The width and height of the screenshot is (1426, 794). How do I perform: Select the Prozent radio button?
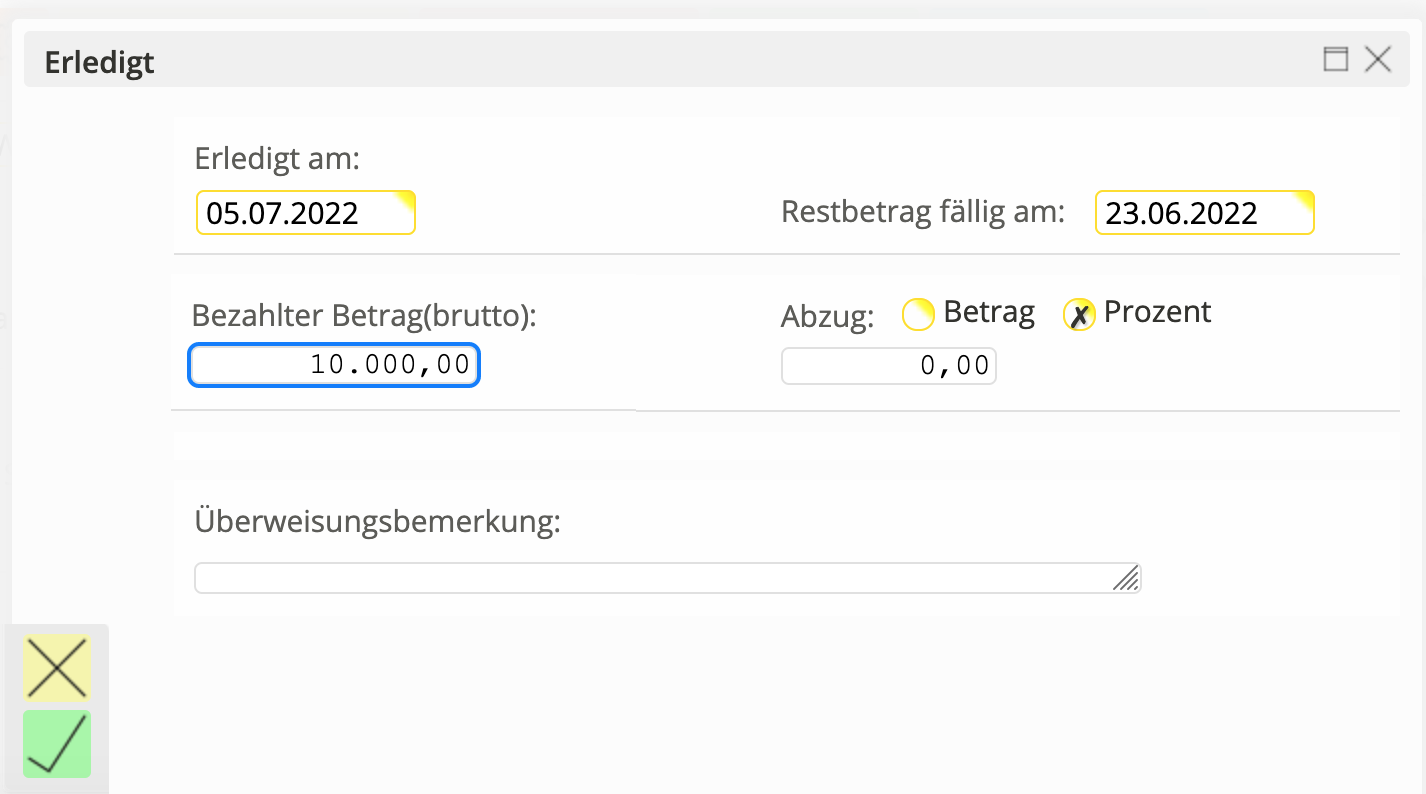1078,315
